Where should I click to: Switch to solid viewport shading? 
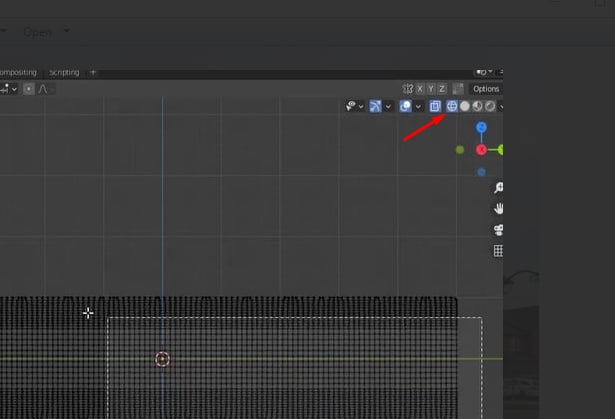tap(465, 106)
